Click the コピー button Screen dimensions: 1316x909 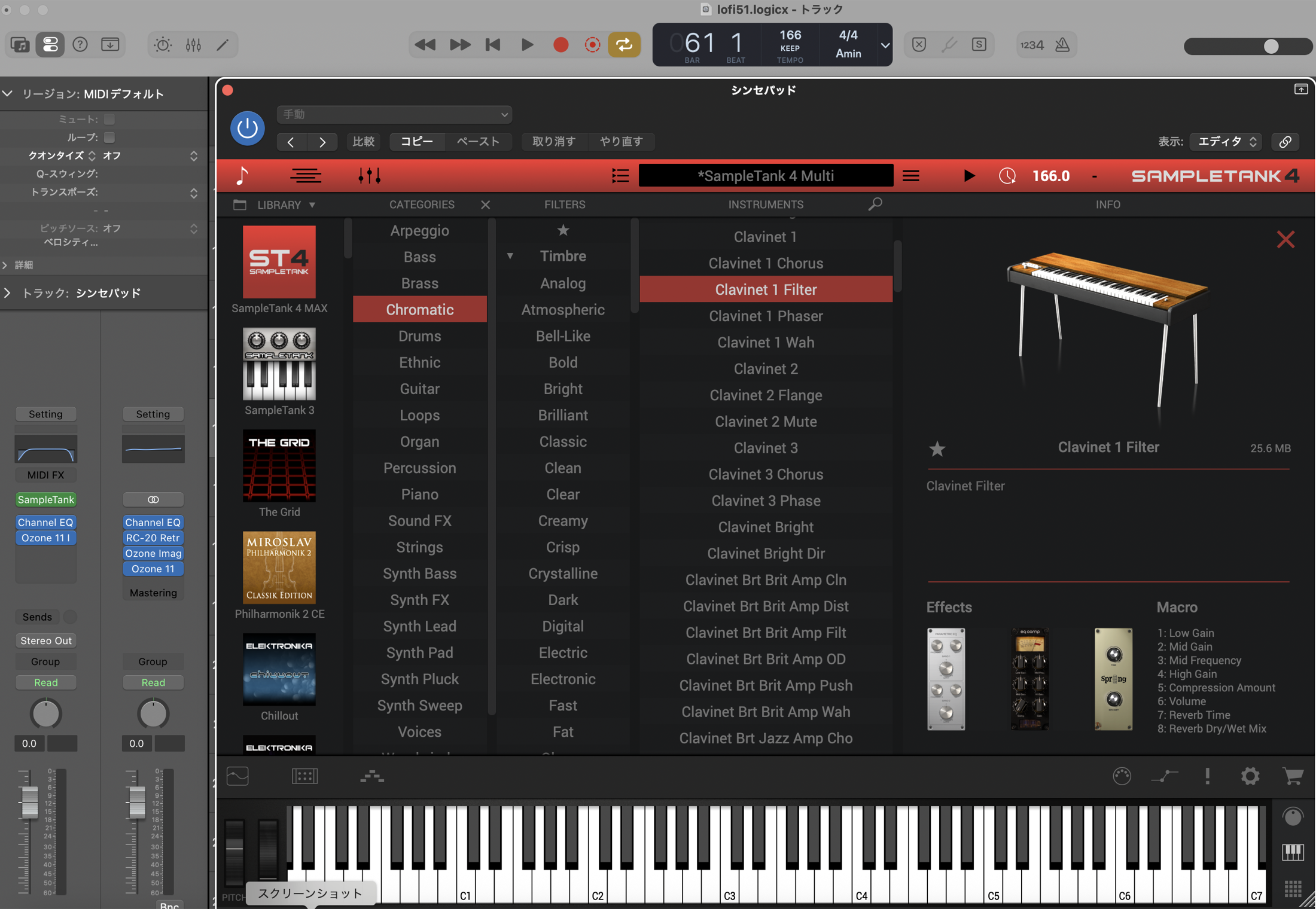click(416, 142)
